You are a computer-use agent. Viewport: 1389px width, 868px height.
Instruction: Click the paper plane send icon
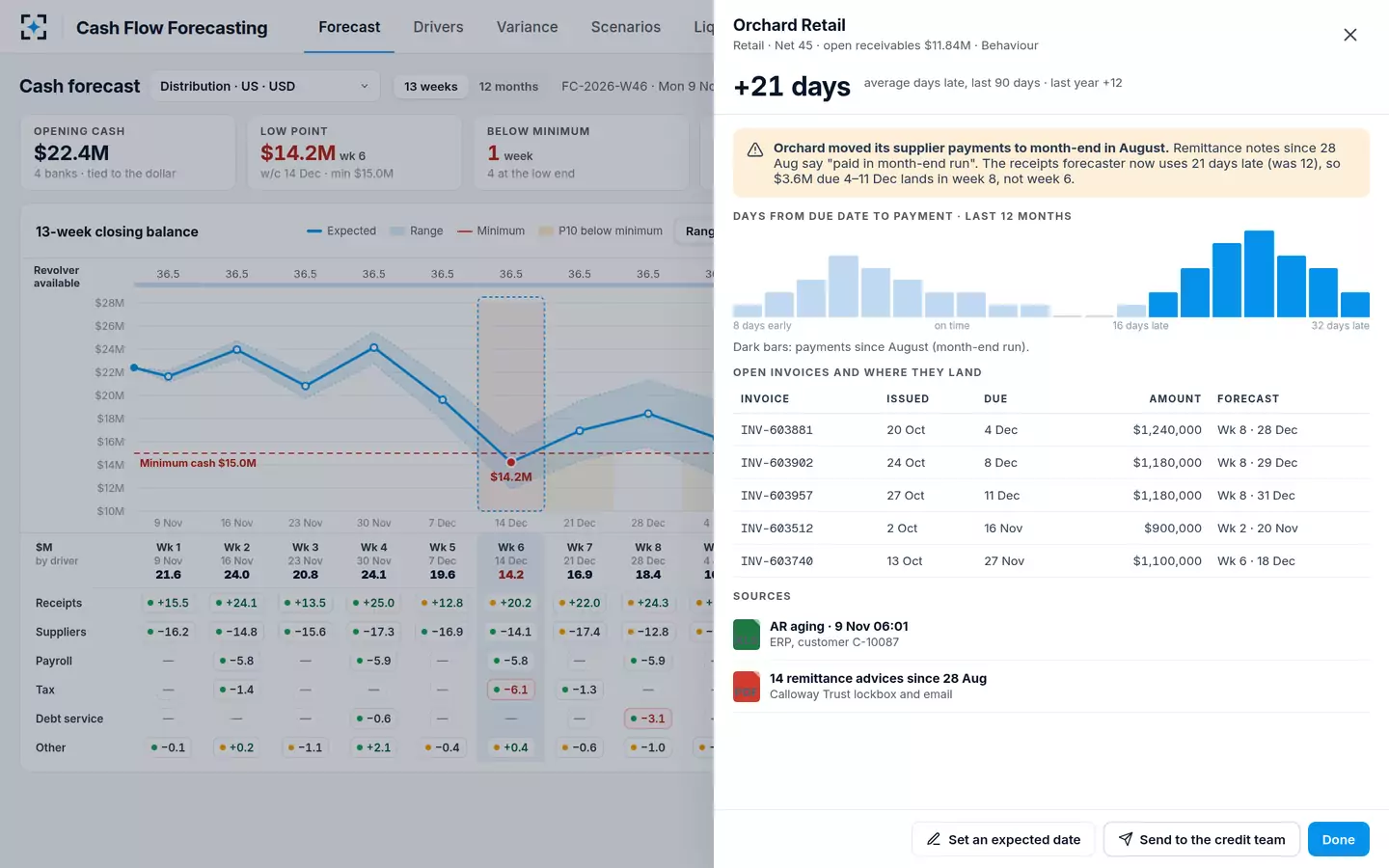pyautogui.click(x=1126, y=839)
